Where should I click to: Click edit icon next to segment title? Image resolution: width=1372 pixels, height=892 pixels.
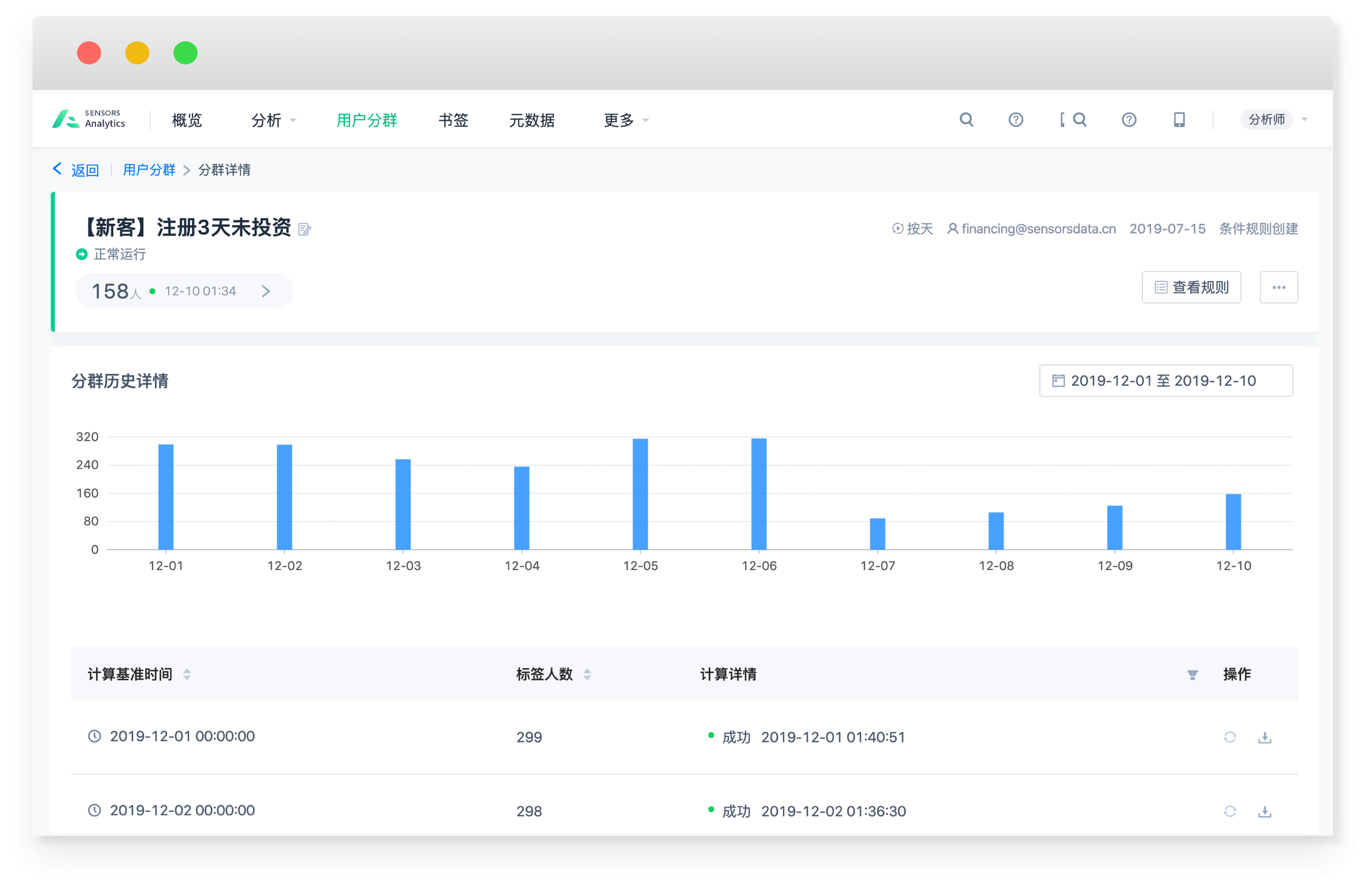pyautogui.click(x=305, y=229)
